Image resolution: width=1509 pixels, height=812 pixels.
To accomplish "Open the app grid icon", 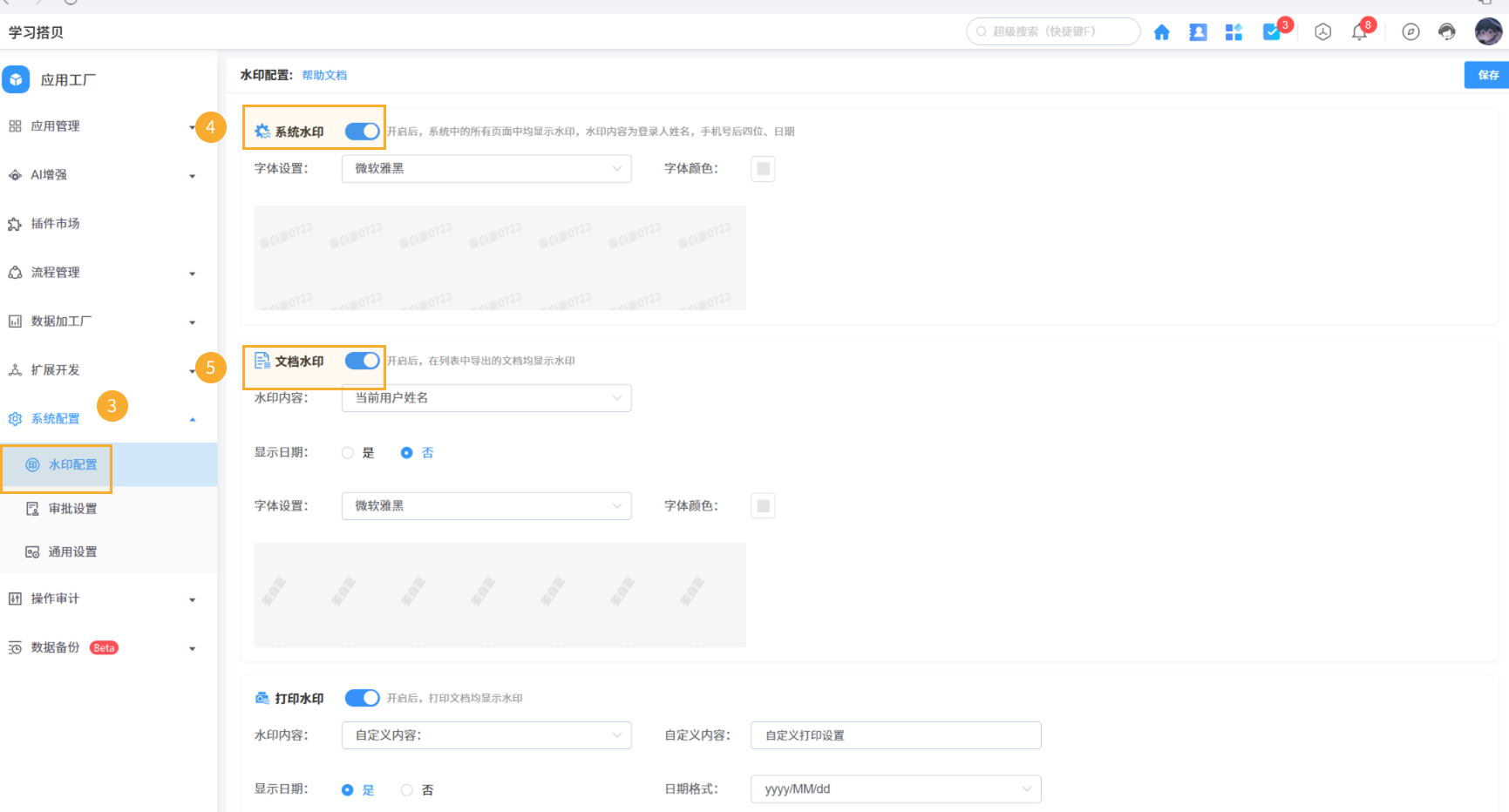I will pyautogui.click(x=1234, y=32).
